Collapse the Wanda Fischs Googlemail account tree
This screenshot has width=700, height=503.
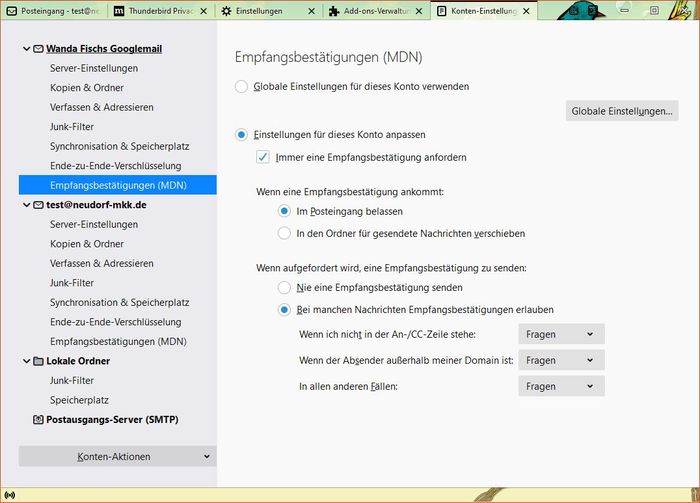coord(26,49)
